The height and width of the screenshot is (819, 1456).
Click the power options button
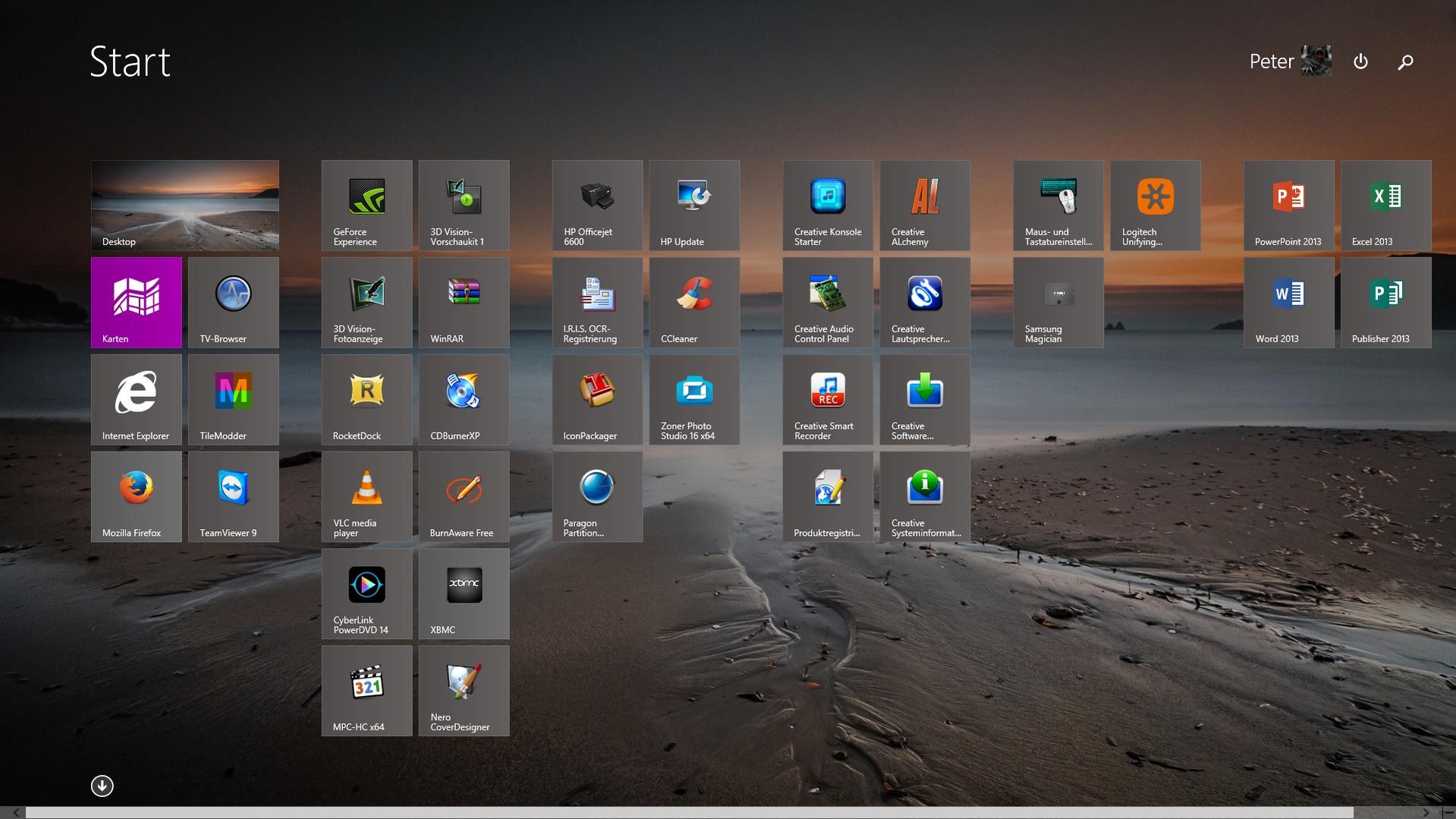click(1361, 61)
